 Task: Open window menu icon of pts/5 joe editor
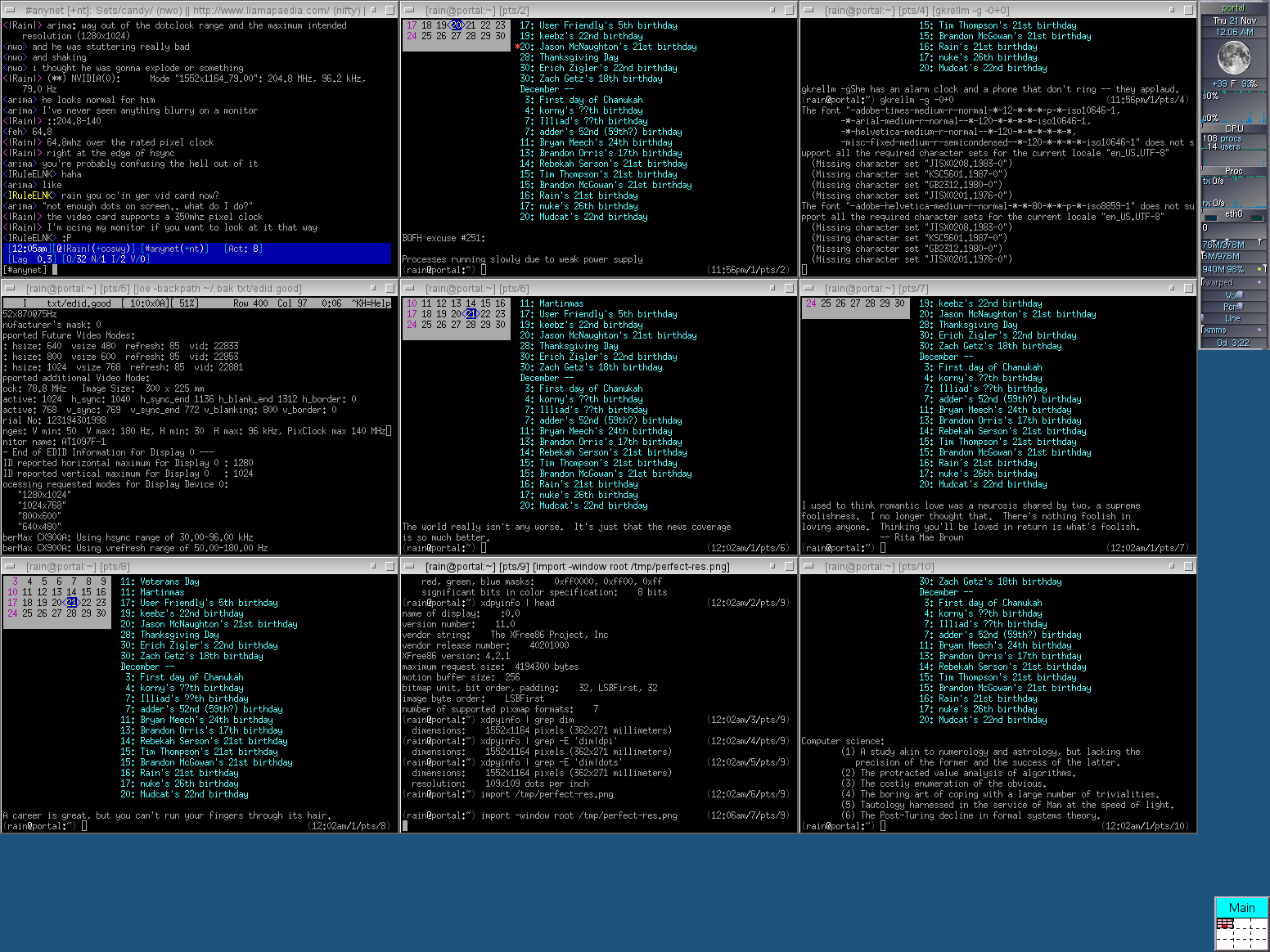(8, 288)
